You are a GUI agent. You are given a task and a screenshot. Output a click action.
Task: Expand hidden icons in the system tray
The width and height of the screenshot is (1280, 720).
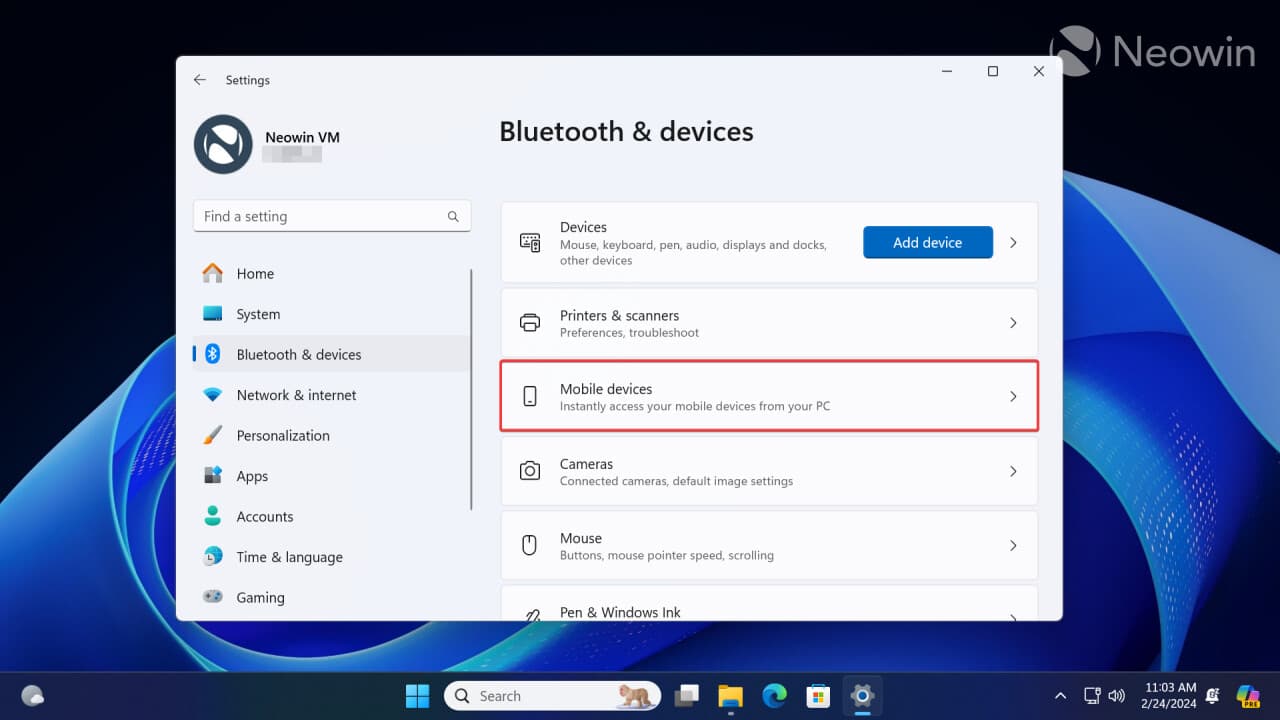1060,695
